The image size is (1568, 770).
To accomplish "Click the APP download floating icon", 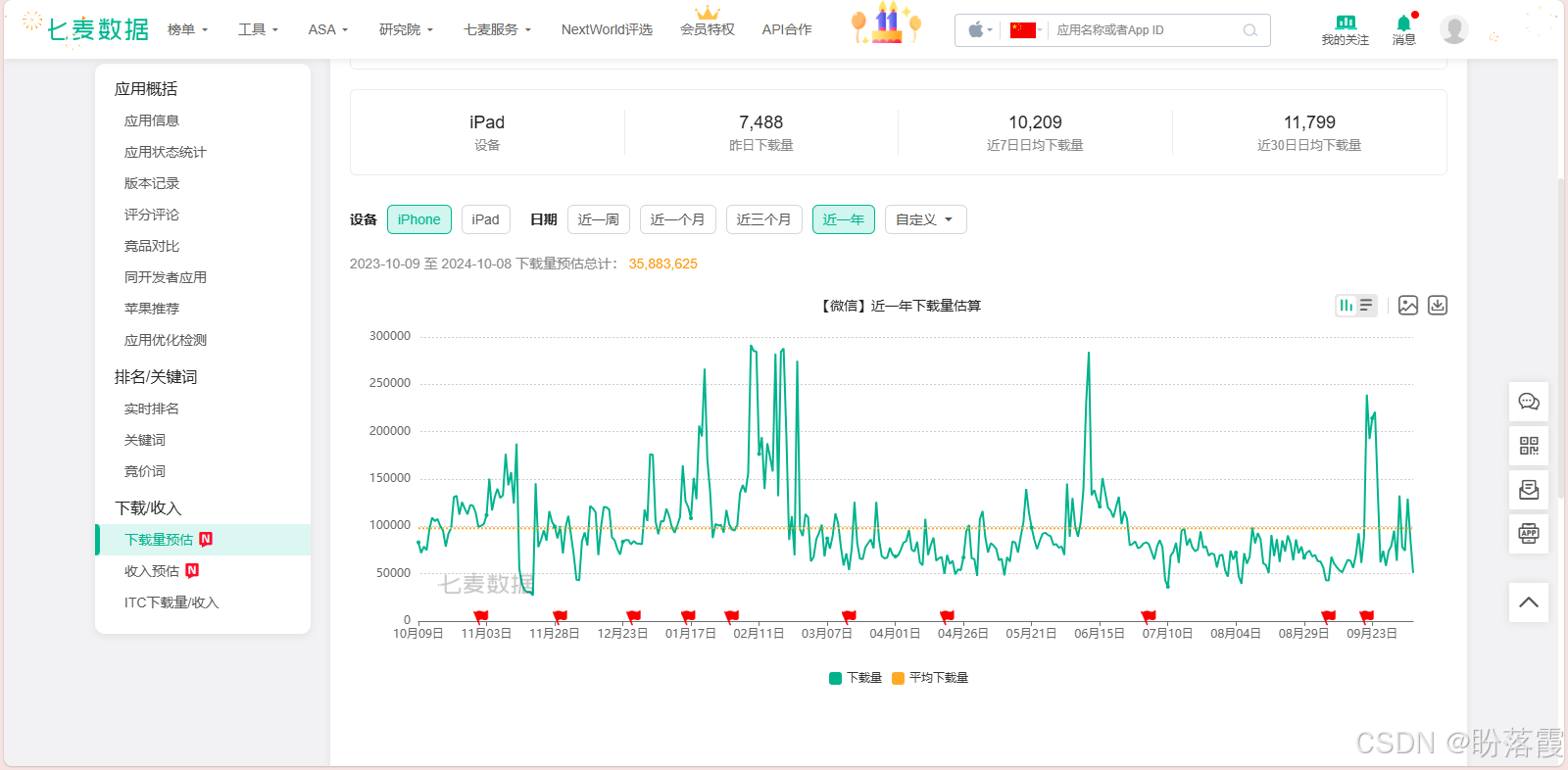I will pyautogui.click(x=1529, y=534).
